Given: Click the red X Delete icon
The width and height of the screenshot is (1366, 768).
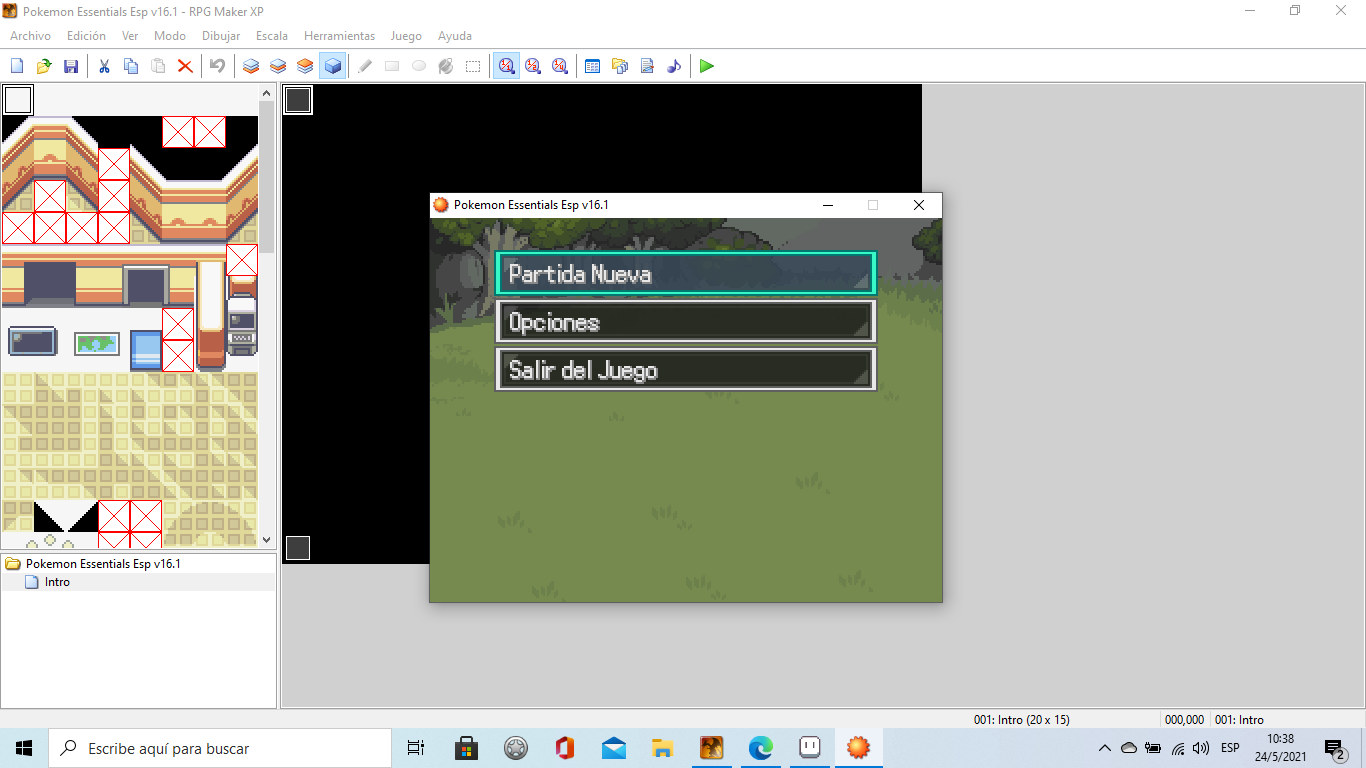Looking at the screenshot, I should pyautogui.click(x=185, y=66).
